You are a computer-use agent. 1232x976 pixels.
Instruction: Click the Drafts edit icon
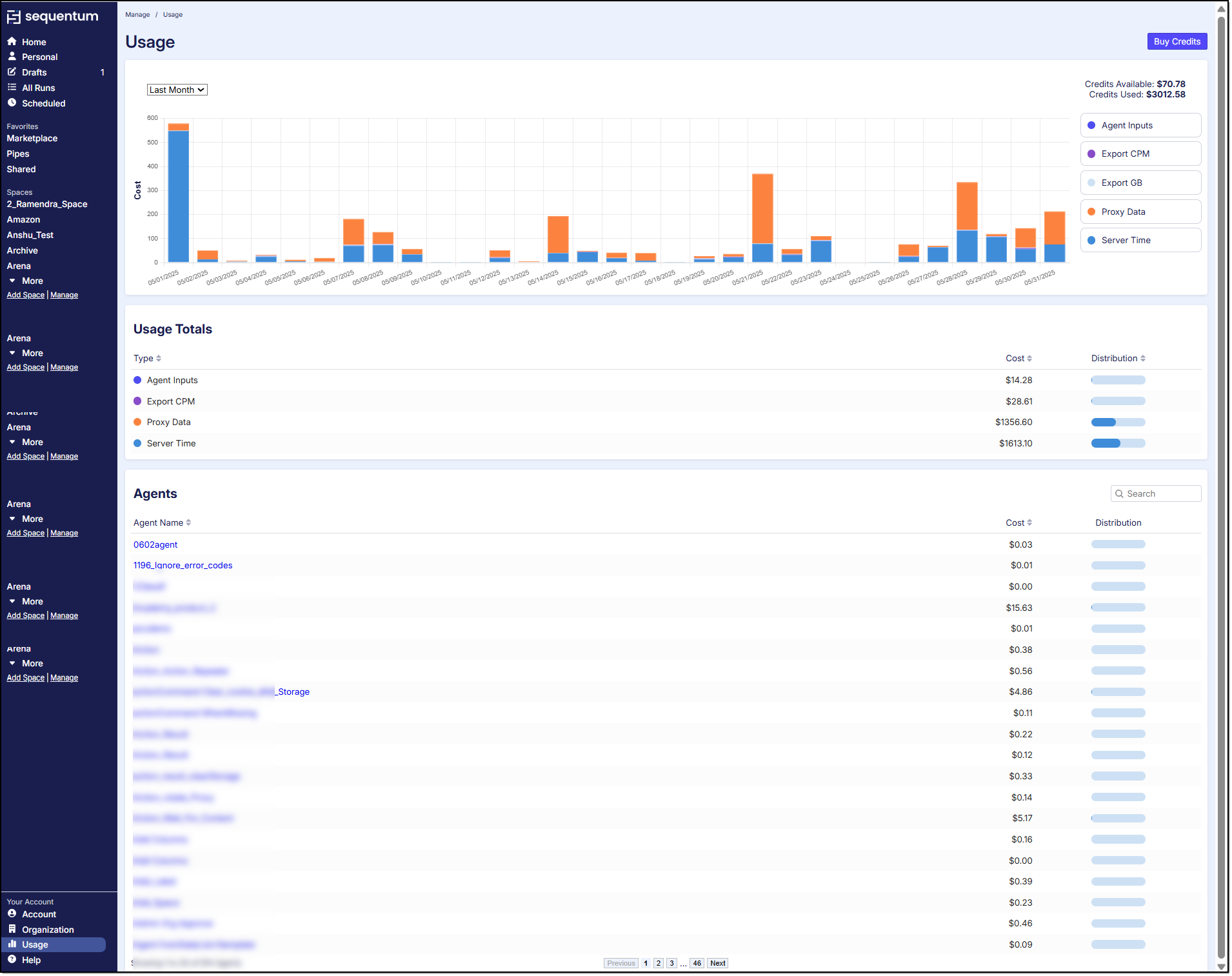[x=12, y=72]
